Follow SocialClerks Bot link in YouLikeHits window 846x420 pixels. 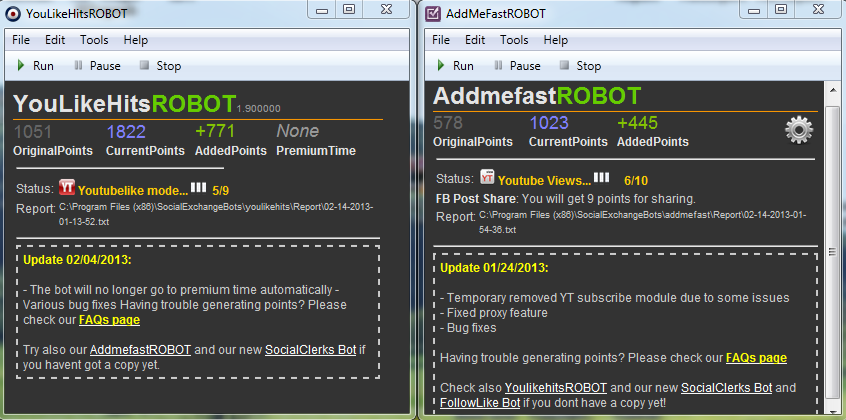310,350
